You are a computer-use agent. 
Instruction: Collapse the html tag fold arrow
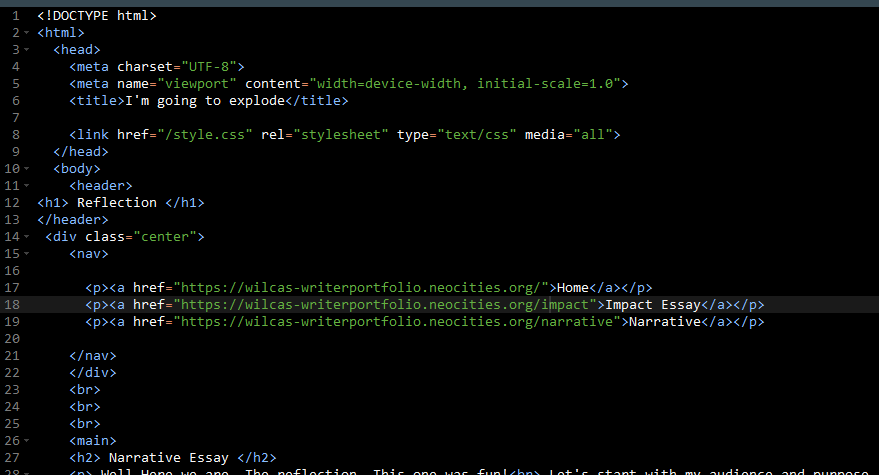[26, 33]
